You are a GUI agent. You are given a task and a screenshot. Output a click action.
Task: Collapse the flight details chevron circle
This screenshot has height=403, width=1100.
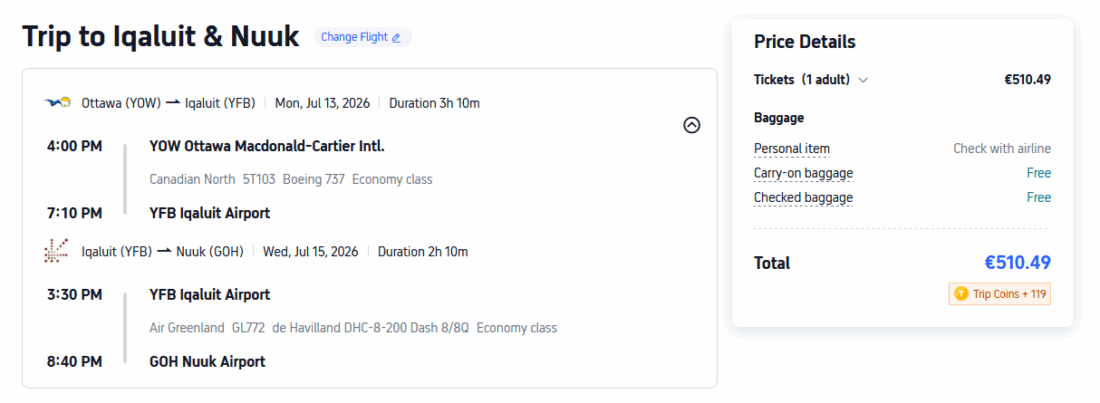691,125
